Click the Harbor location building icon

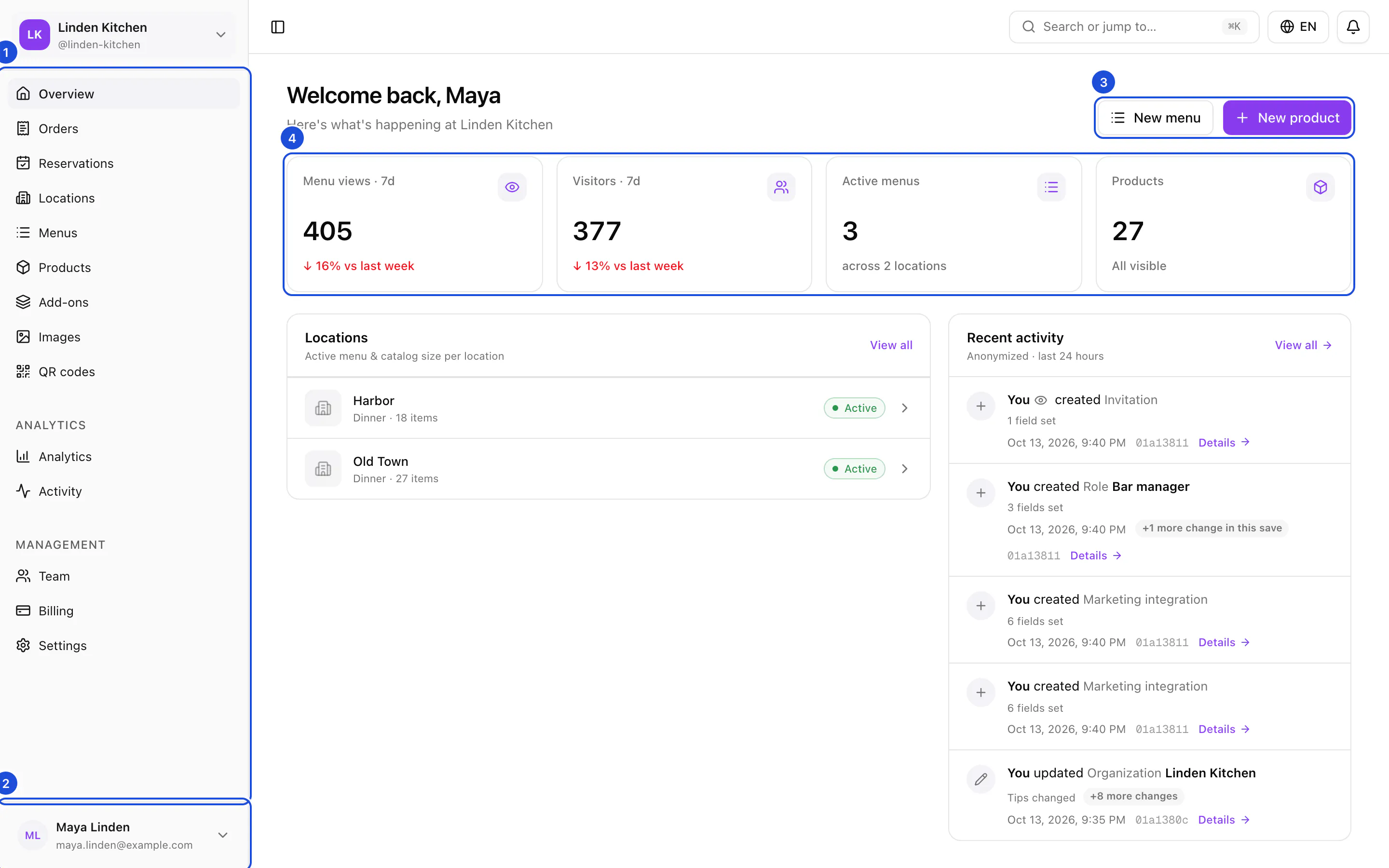(323, 408)
